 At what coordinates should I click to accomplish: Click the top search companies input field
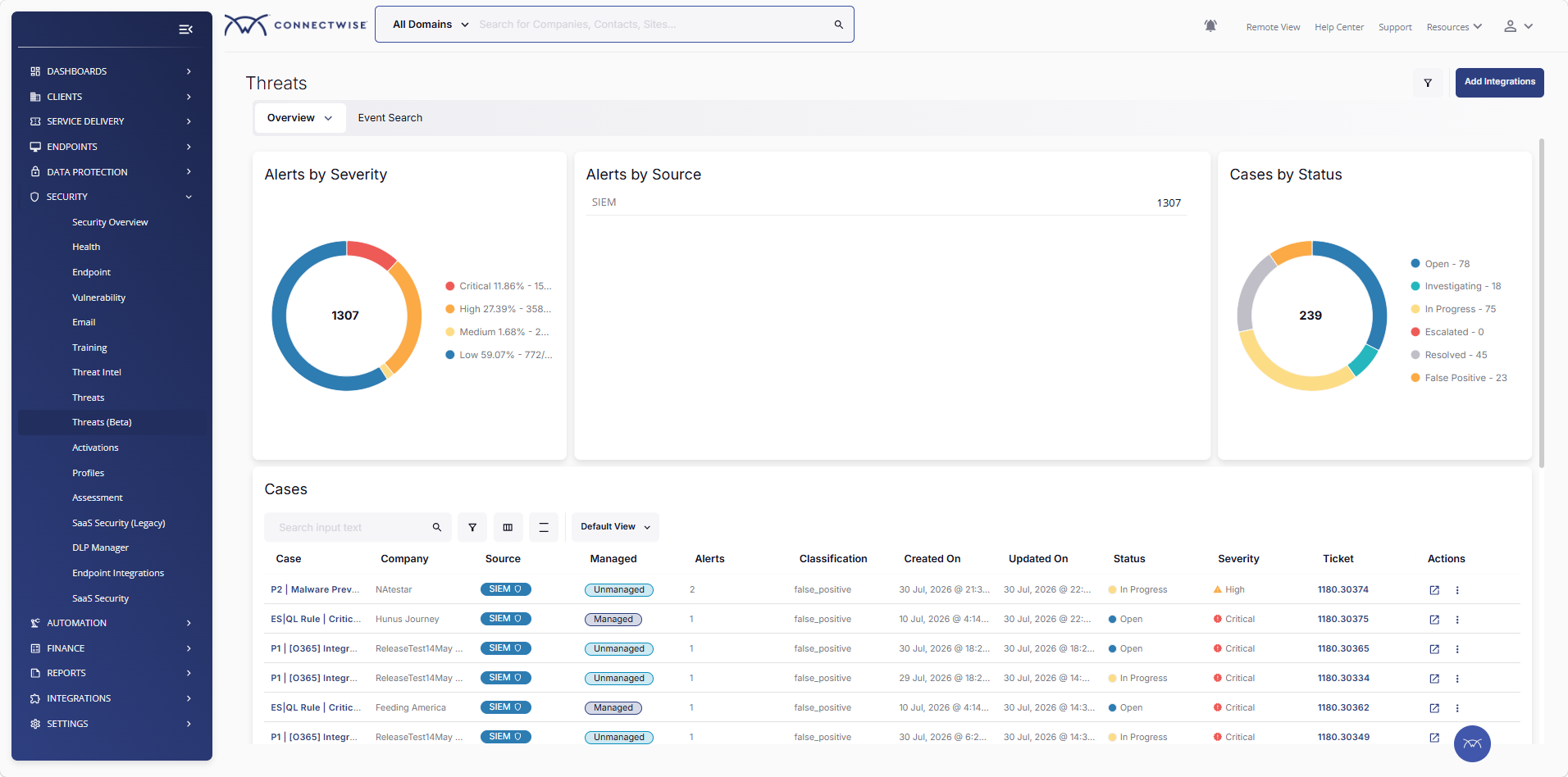click(652, 25)
